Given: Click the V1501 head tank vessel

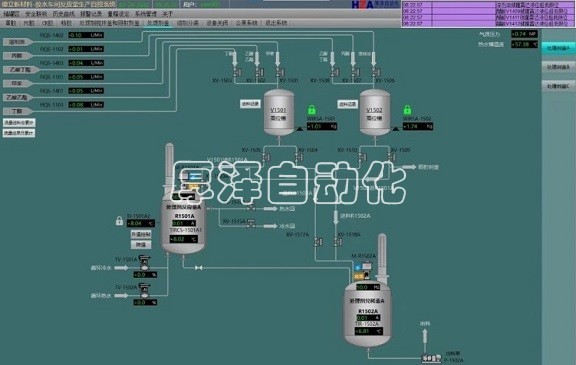Looking at the screenshot, I should [279, 112].
